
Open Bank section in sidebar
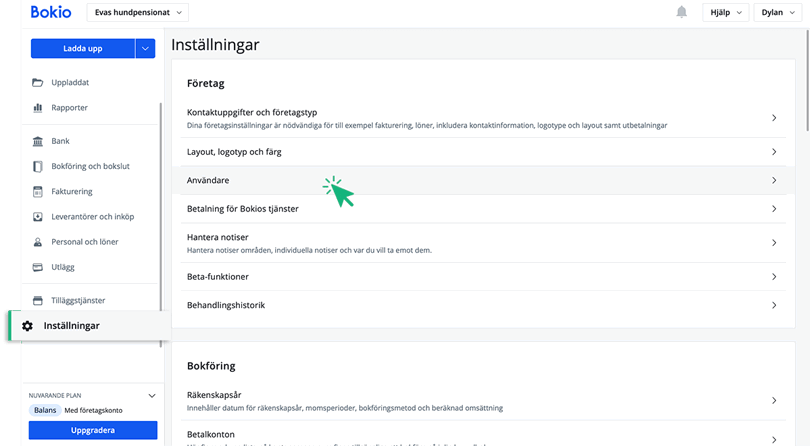pos(60,141)
